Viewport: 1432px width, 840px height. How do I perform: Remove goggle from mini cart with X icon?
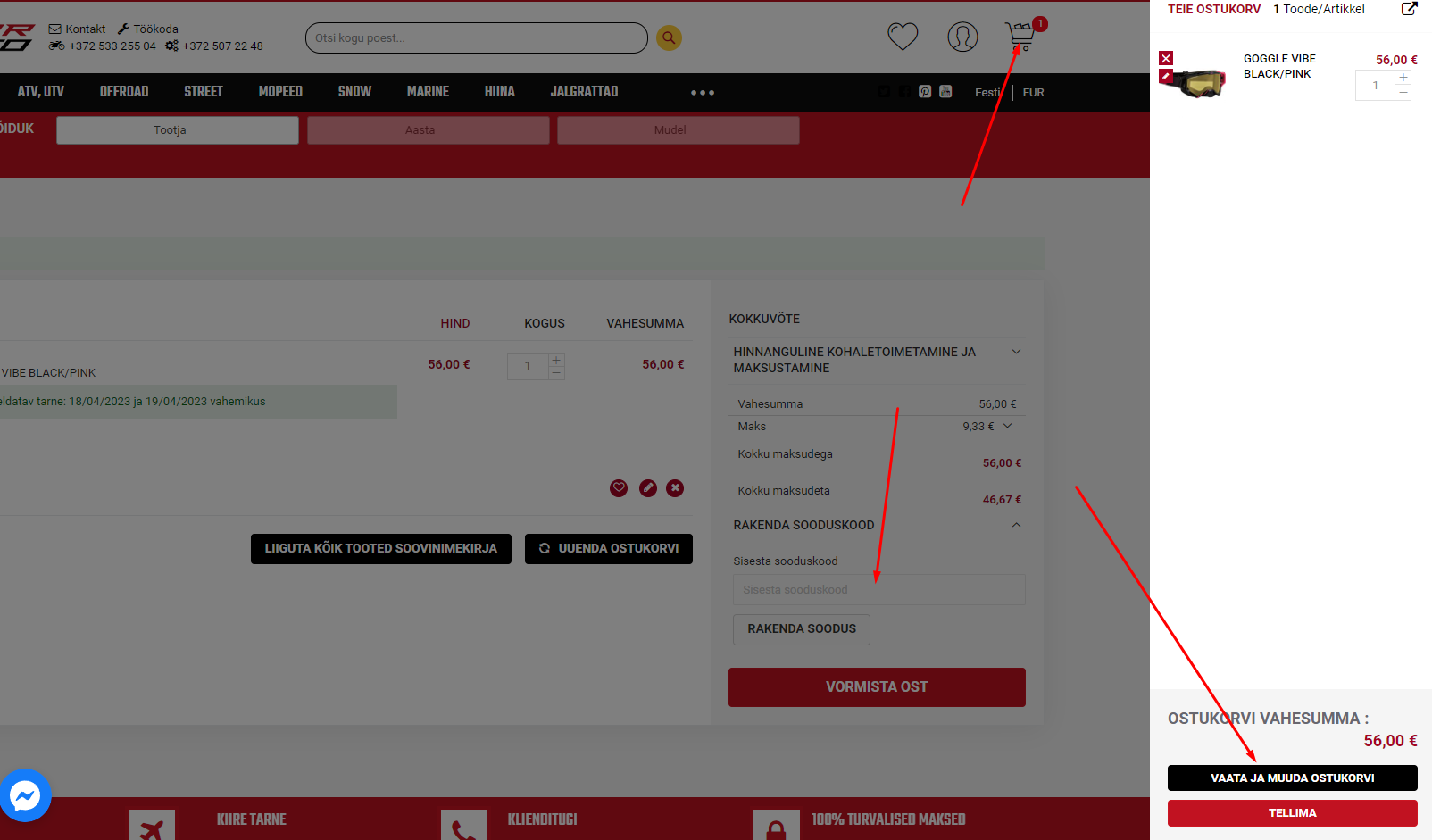click(x=1166, y=58)
